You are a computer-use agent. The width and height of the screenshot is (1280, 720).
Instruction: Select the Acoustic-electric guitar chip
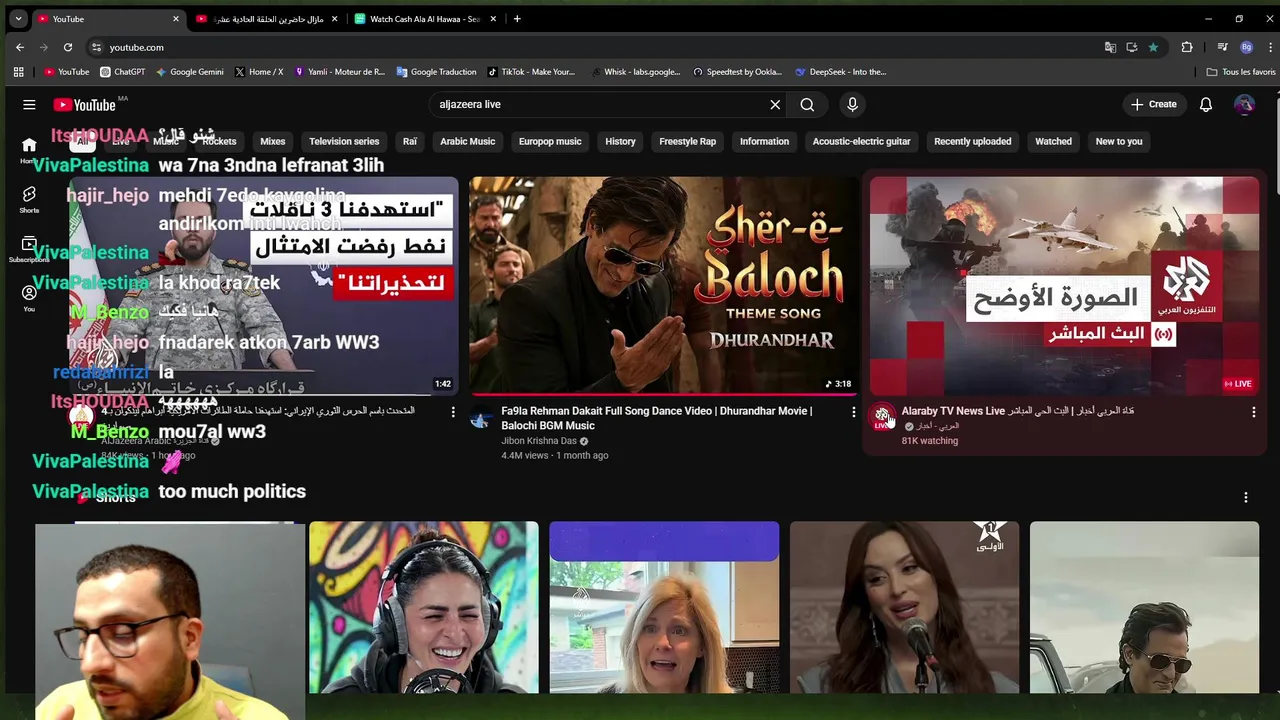(861, 141)
